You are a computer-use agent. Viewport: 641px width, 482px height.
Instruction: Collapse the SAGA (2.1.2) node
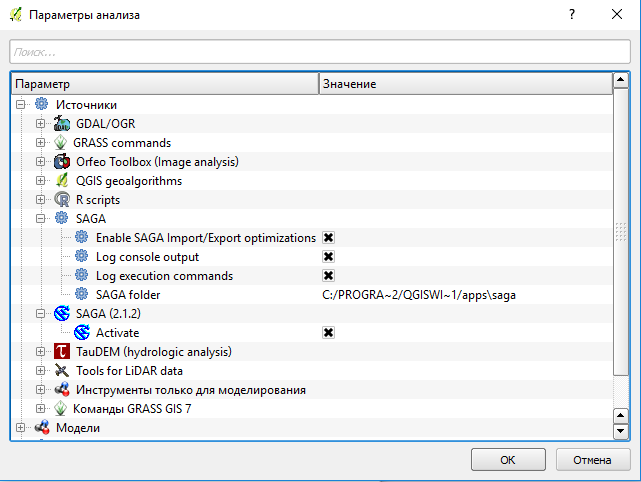(40, 314)
